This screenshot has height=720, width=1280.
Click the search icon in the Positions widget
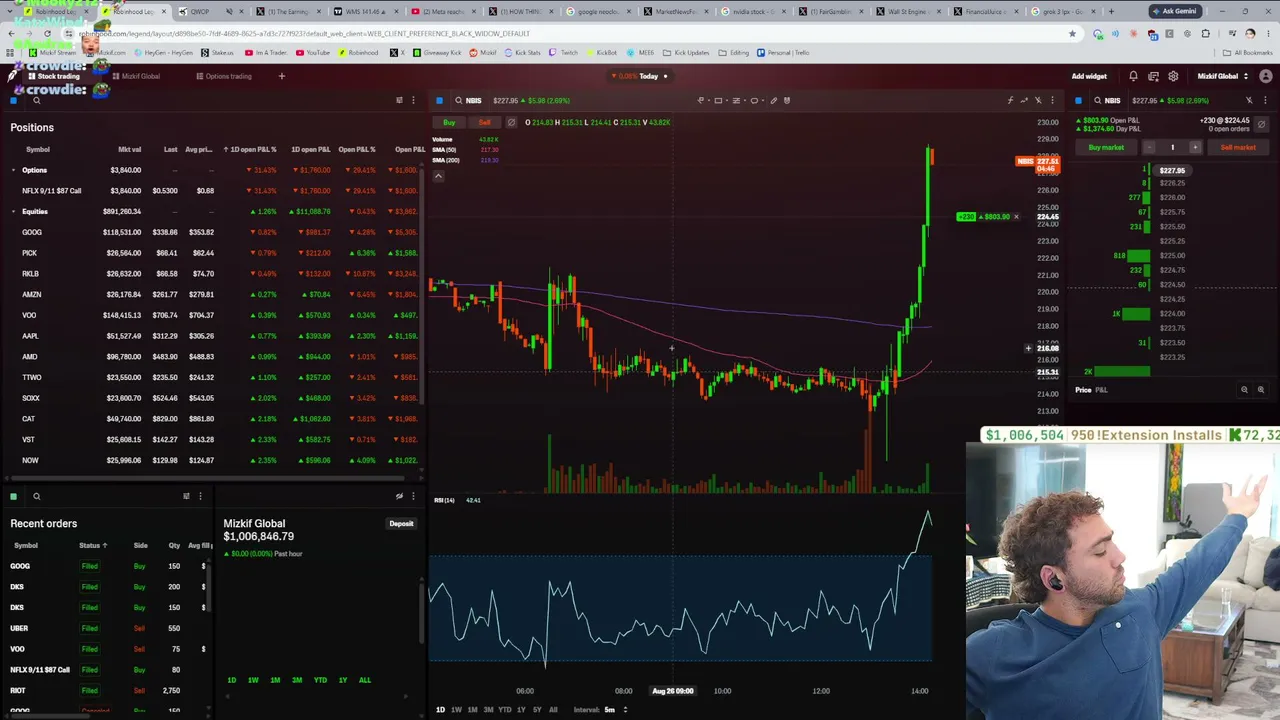(36, 100)
